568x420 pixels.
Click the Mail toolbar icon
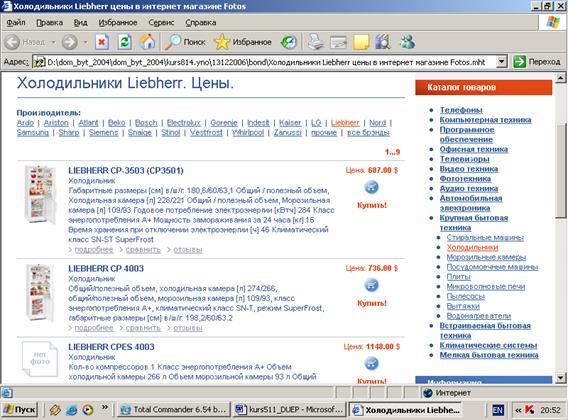[338, 43]
